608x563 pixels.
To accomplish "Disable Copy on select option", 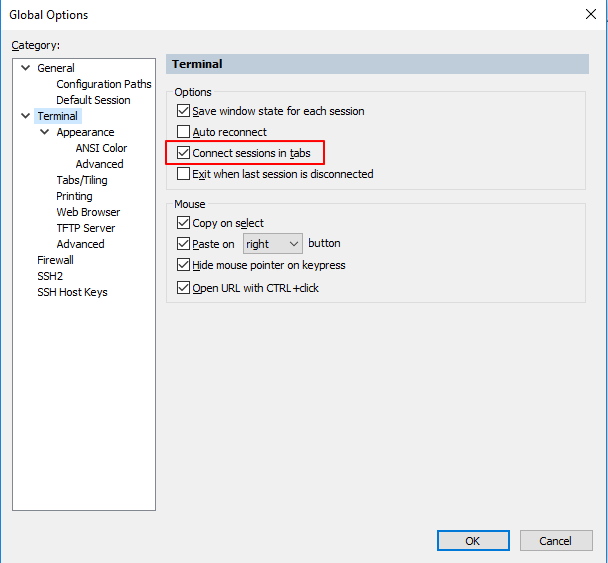I will (x=183, y=223).
